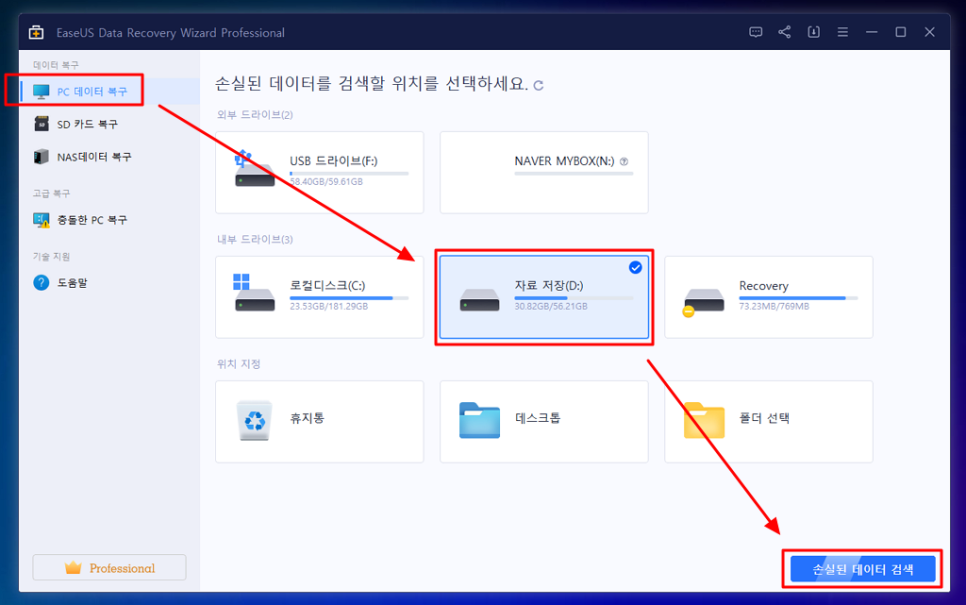The image size is (966, 605).
Task: Click the 폴더 선택 yellow folder icon
Action: point(704,420)
